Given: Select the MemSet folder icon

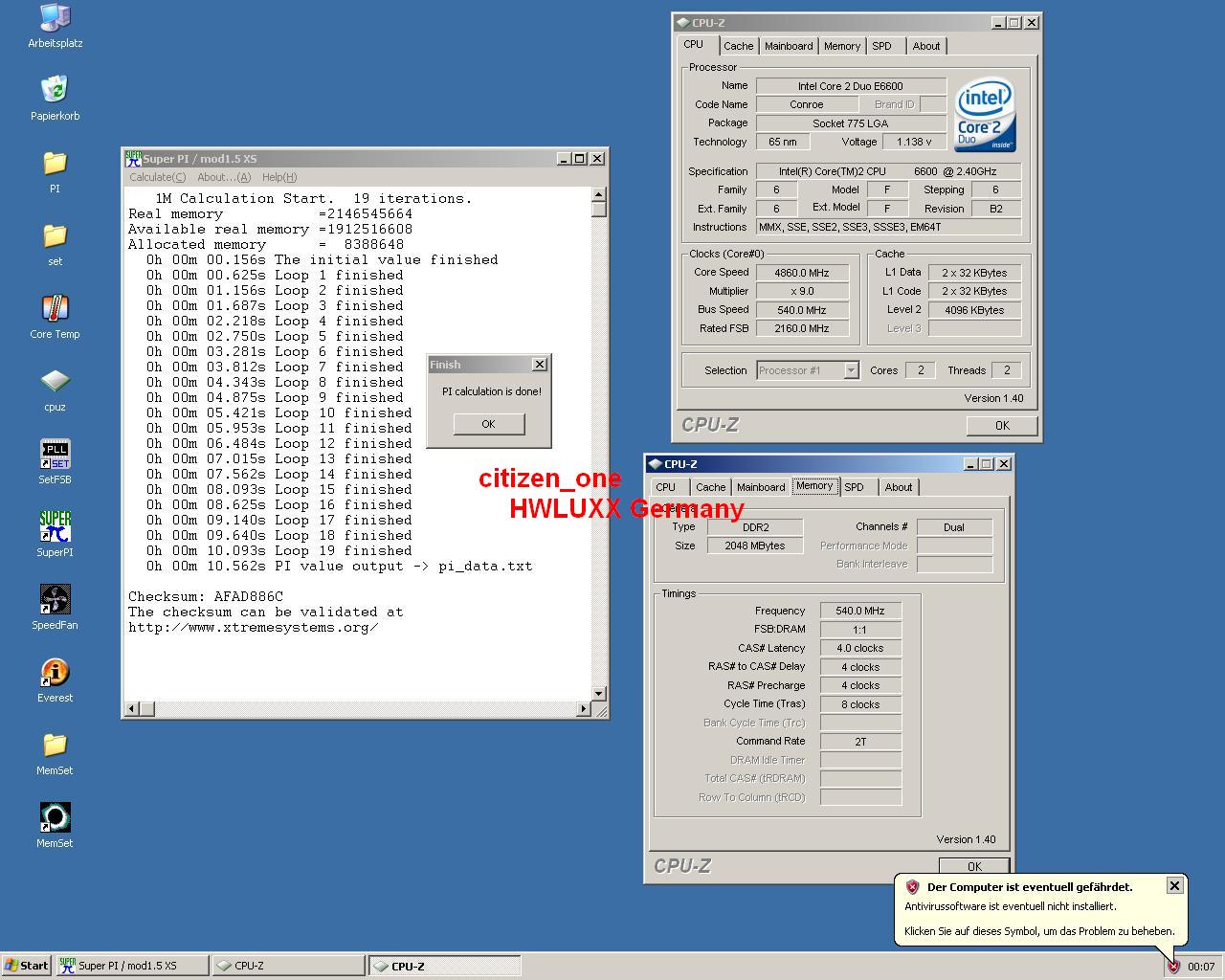Looking at the screenshot, I should [x=55, y=752].
